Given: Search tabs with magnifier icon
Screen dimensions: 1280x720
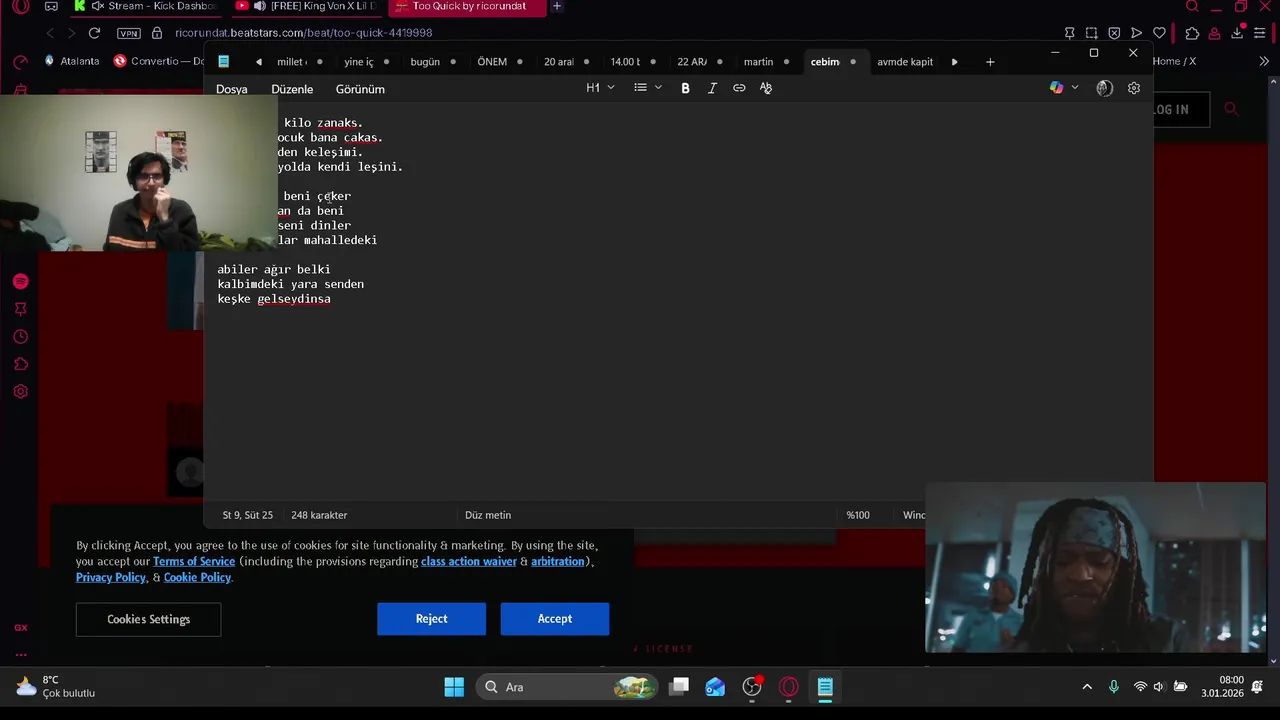Looking at the screenshot, I should click(1191, 7).
